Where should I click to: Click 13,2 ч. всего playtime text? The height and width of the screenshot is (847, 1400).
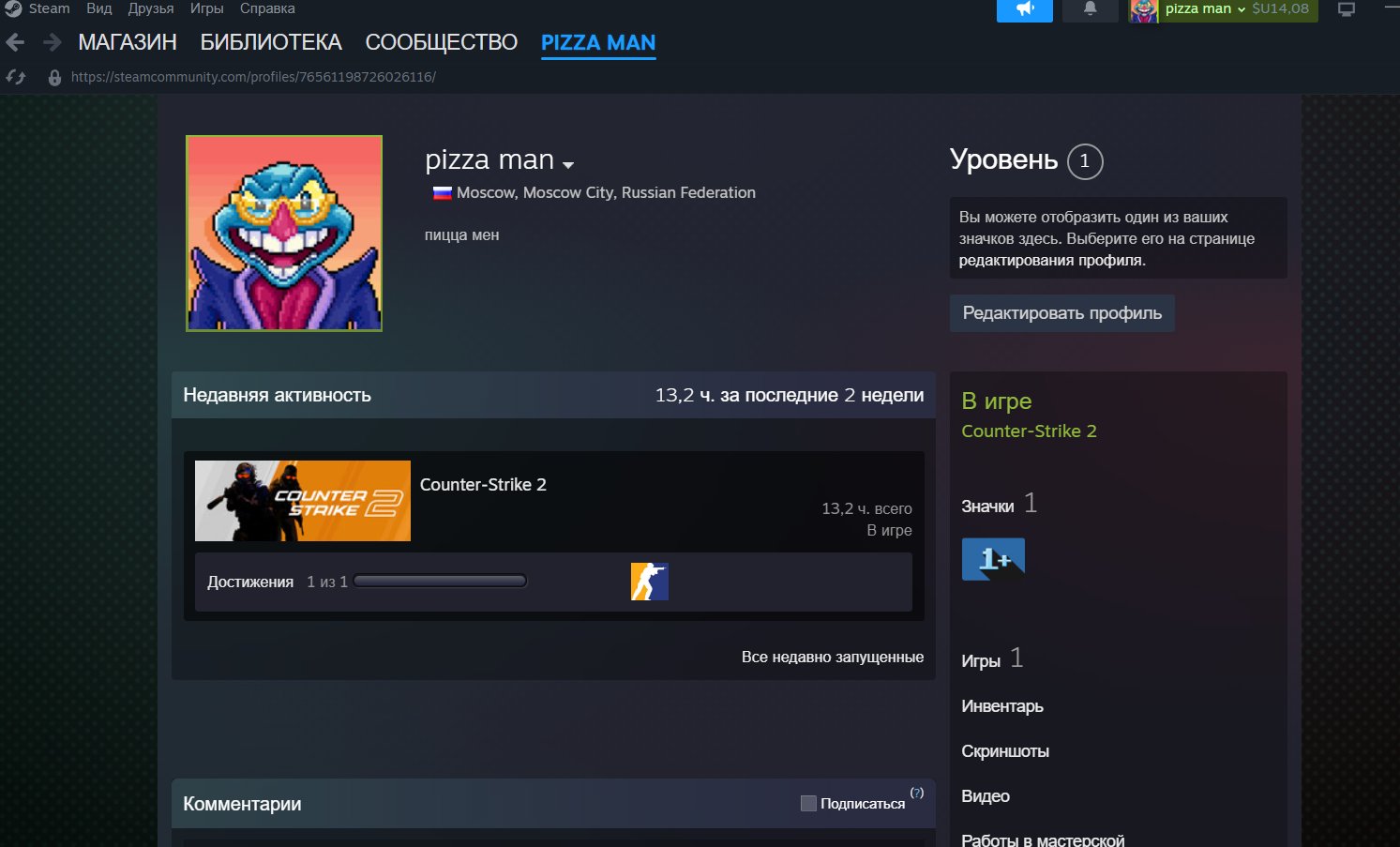coord(866,508)
